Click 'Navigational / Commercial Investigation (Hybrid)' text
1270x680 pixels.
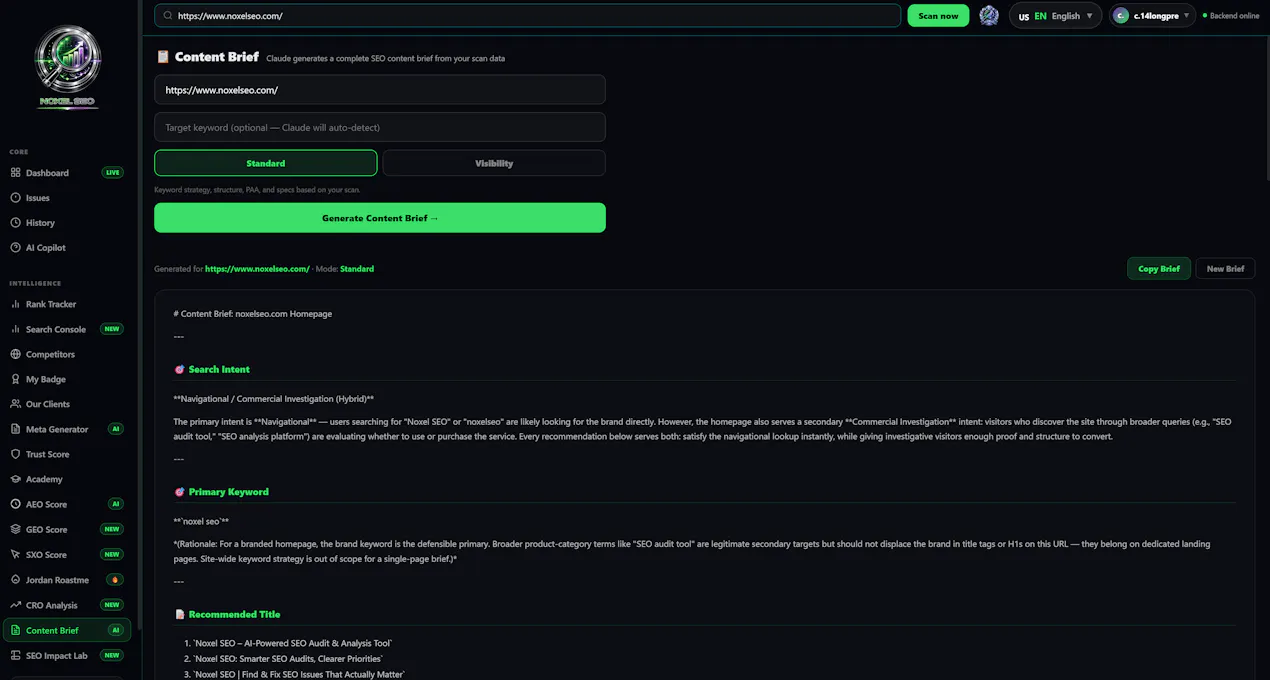(x=273, y=399)
